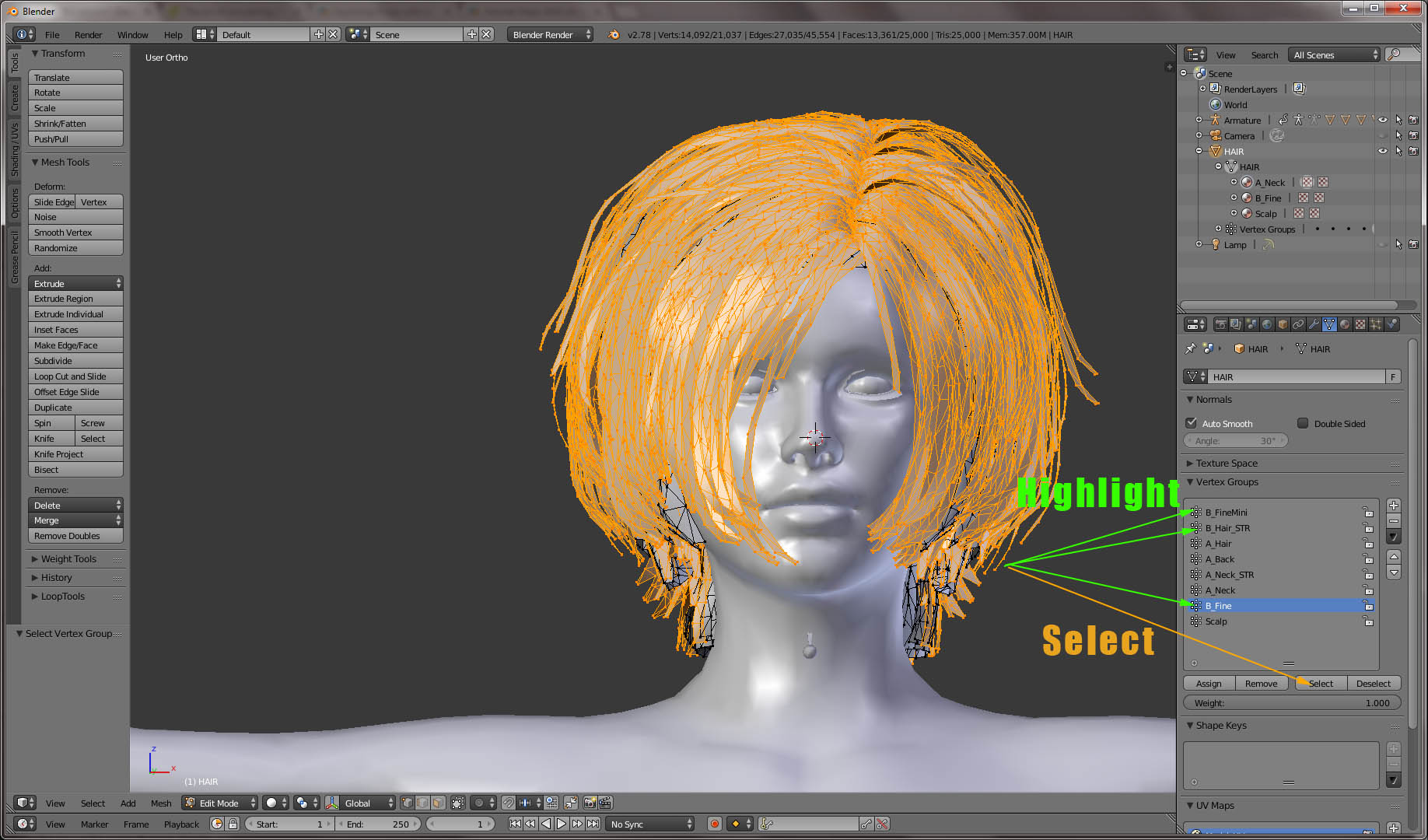Image resolution: width=1428 pixels, height=840 pixels.
Task: Open the Texture properties checker icon
Action: pyautogui.click(x=1360, y=324)
